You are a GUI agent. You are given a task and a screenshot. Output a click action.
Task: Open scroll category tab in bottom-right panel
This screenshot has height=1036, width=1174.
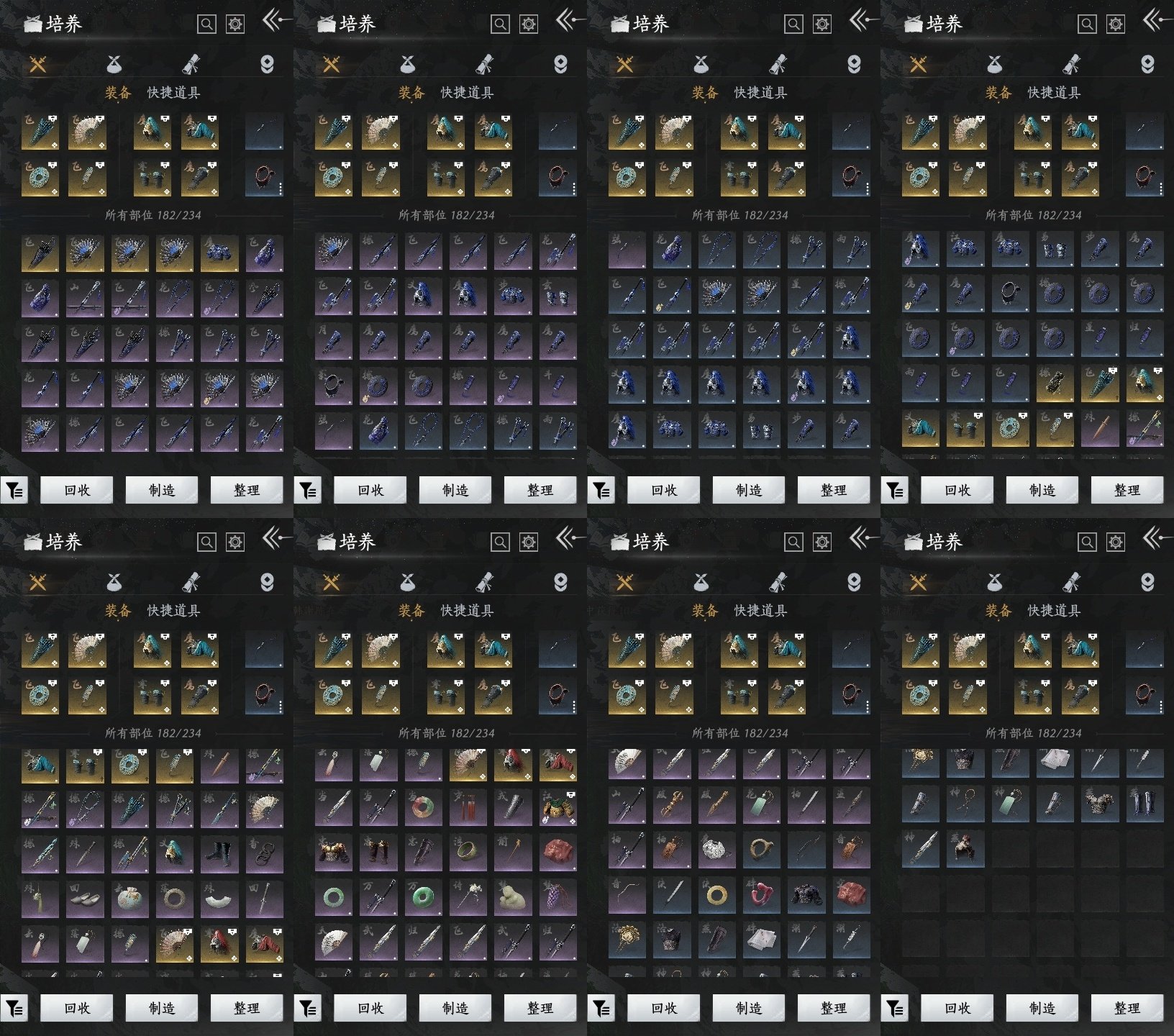(1071, 582)
